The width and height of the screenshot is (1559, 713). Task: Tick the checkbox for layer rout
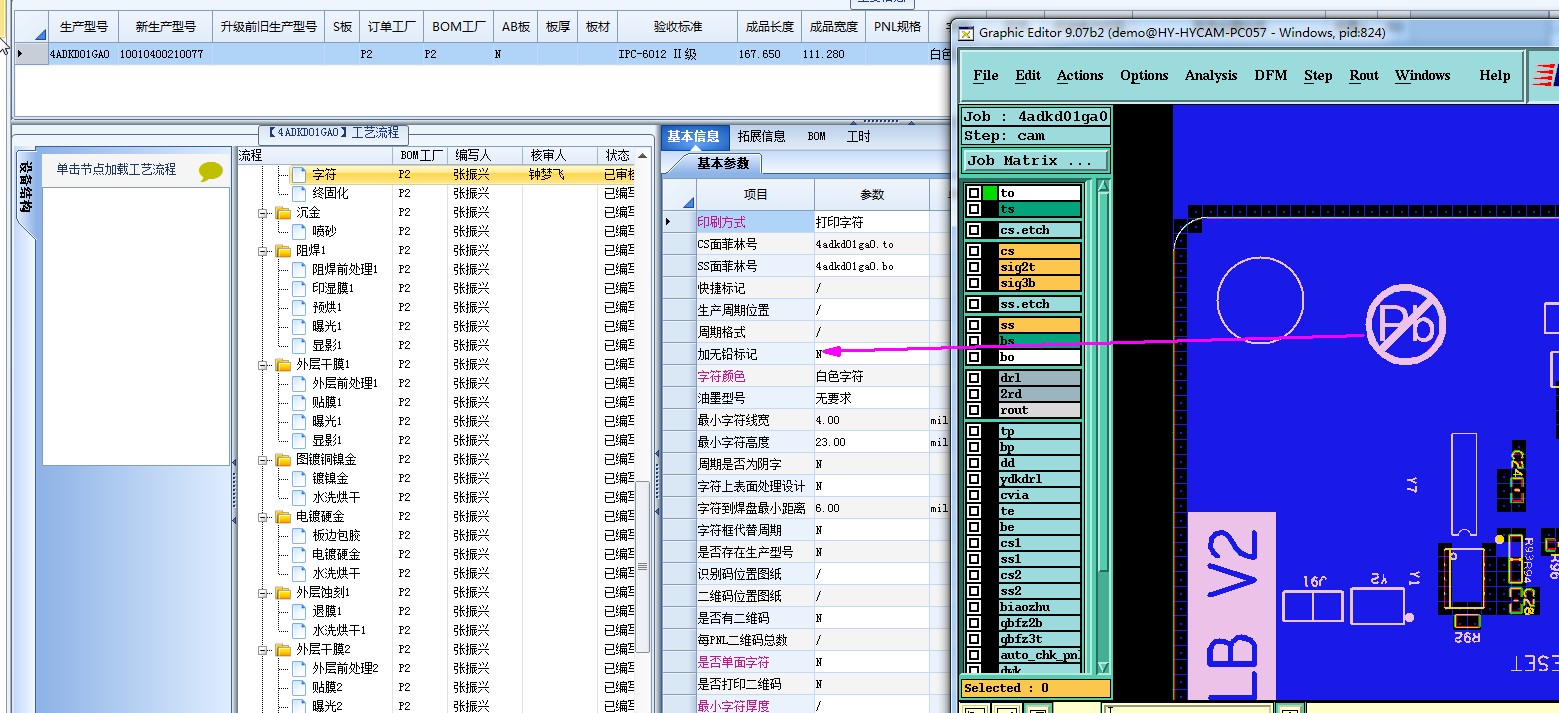click(974, 410)
